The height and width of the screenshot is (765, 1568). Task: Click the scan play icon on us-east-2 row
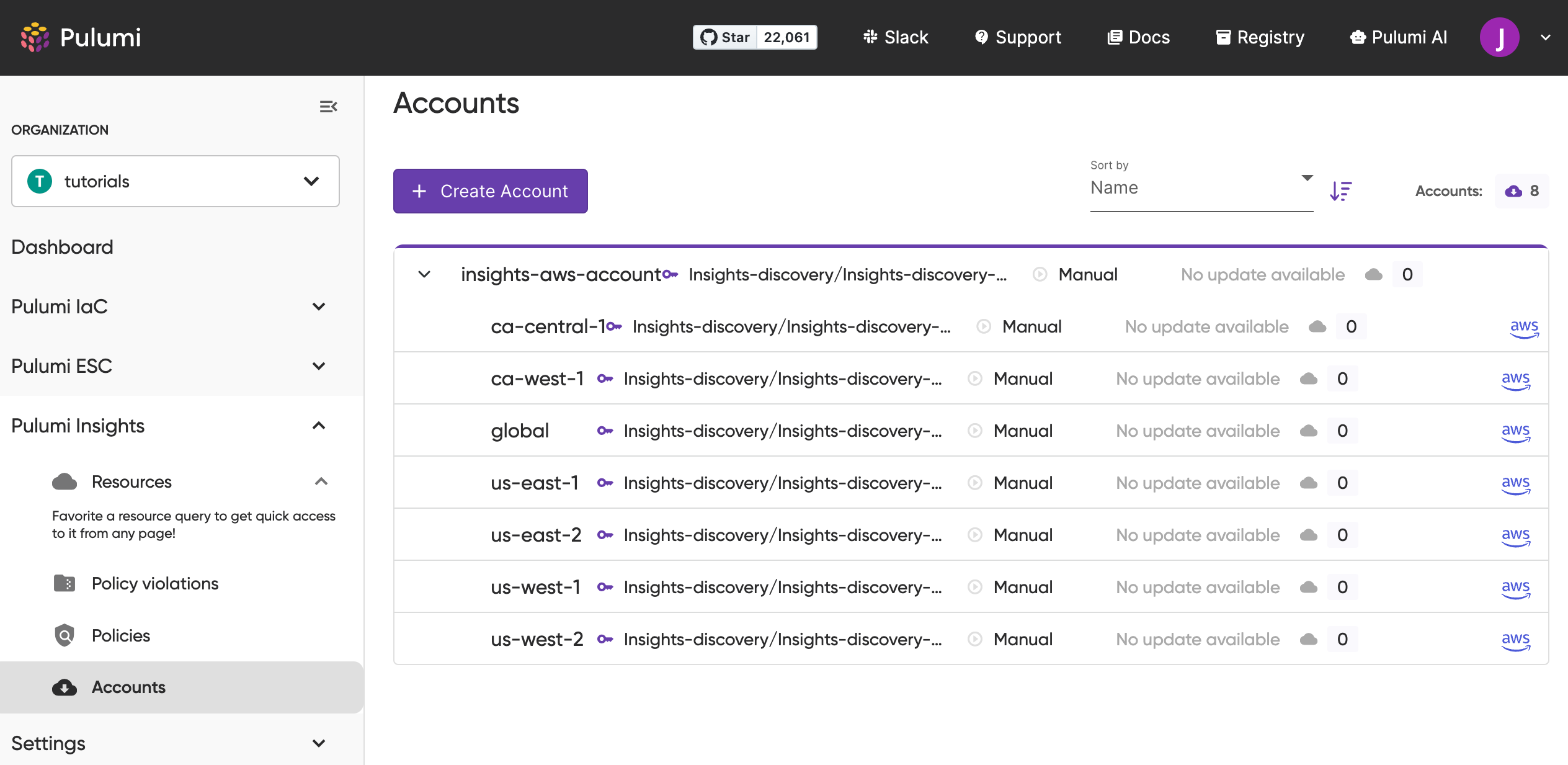pyautogui.click(x=975, y=535)
